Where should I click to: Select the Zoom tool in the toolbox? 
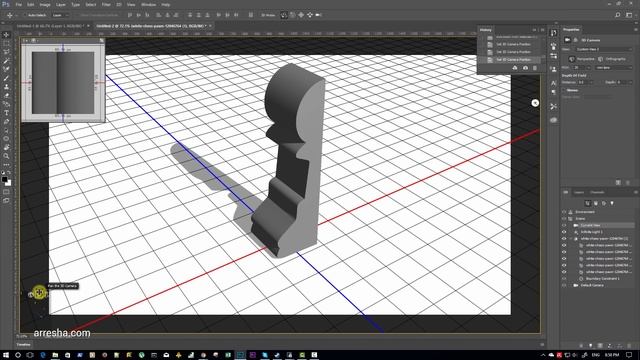pos(6,156)
